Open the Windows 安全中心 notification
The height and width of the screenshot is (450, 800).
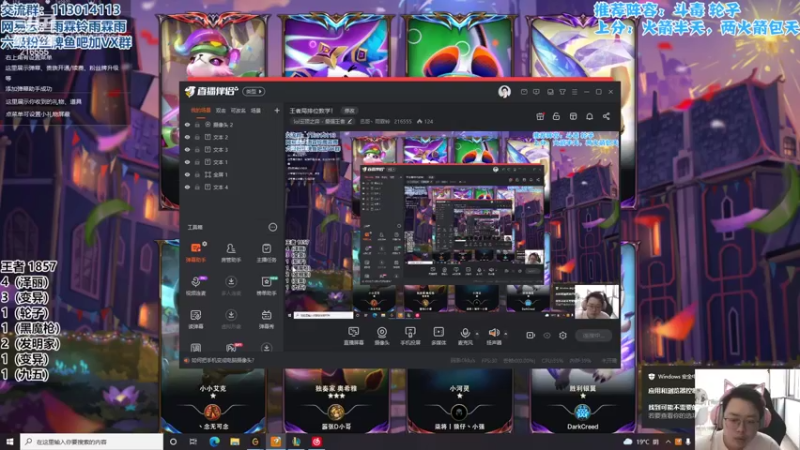point(670,395)
